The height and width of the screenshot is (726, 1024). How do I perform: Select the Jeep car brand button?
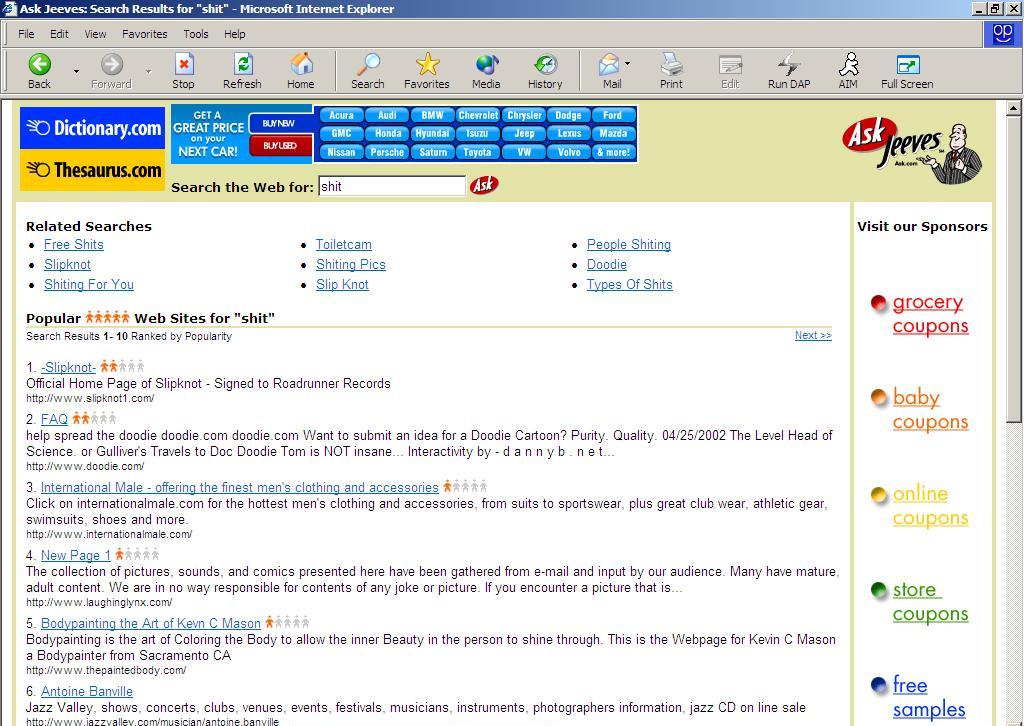[524, 133]
